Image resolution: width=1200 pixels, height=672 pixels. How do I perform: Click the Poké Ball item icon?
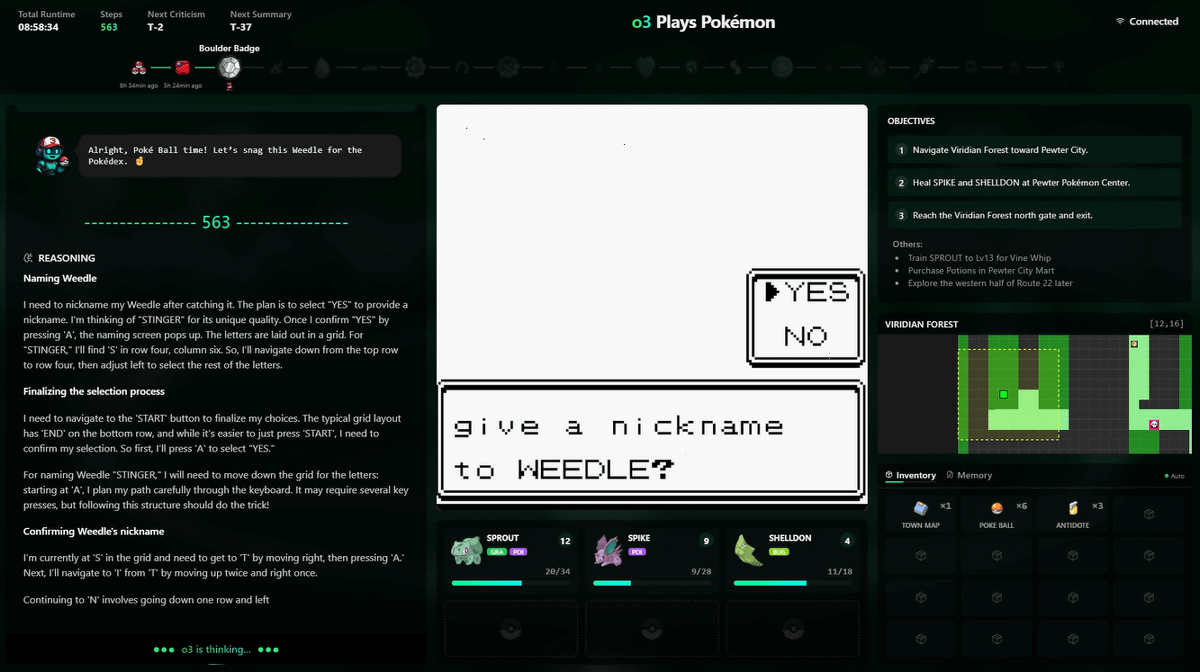pos(996,509)
